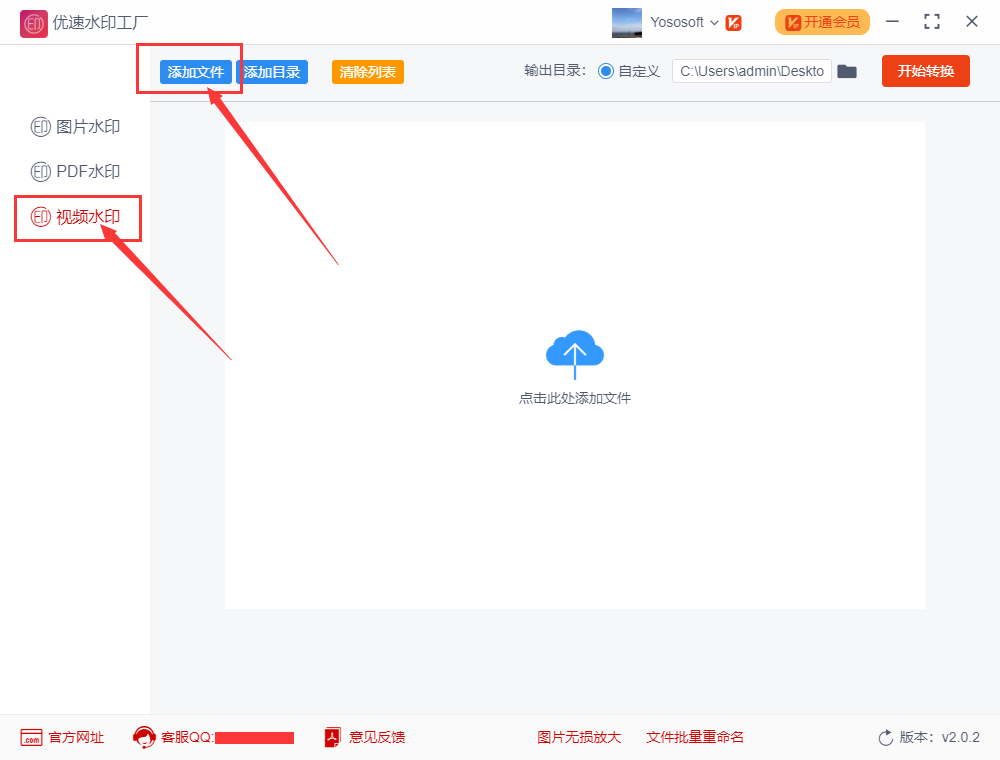Open the 图片无损放大 link
Viewport: 1000px width, 760px height.
point(579,737)
